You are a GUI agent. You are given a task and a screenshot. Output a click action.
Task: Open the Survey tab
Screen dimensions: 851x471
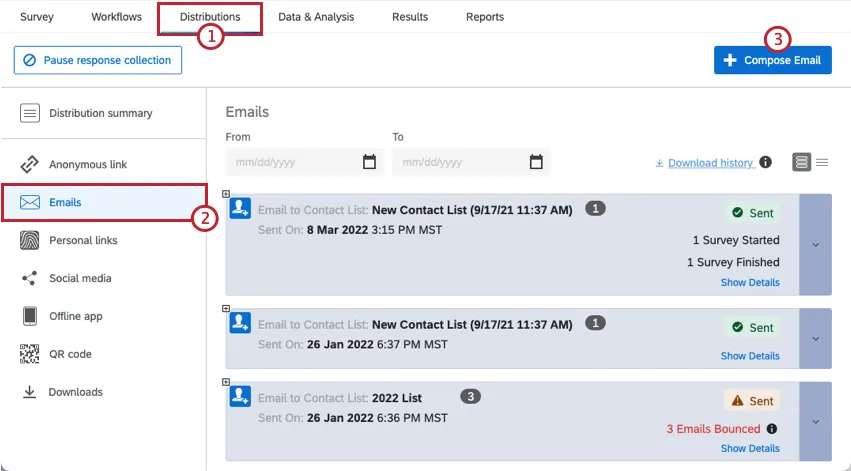37,17
